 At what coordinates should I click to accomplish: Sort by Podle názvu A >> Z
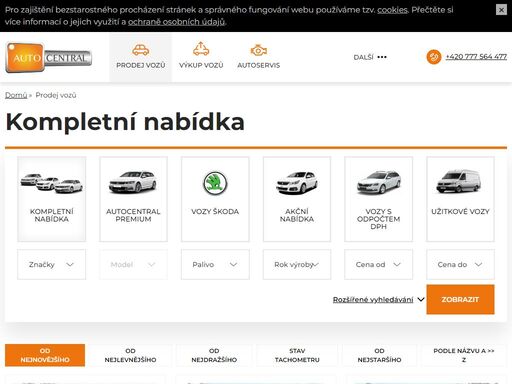point(464,355)
